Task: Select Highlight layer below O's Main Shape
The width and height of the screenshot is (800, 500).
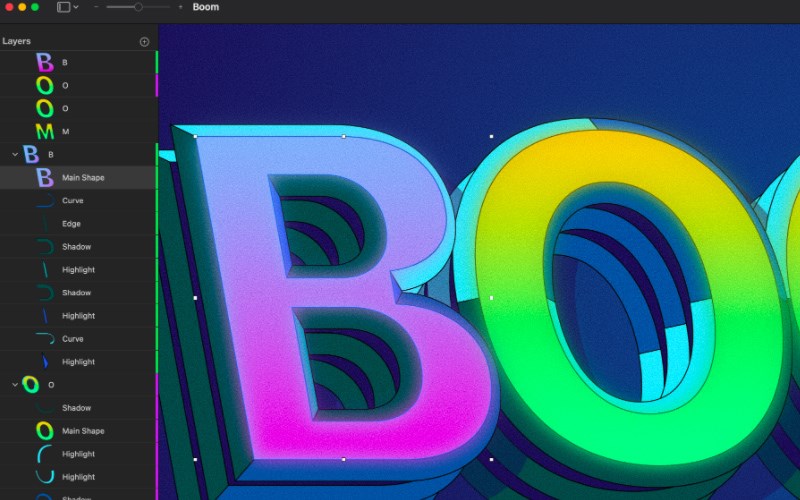Action: pyautogui.click(x=79, y=454)
